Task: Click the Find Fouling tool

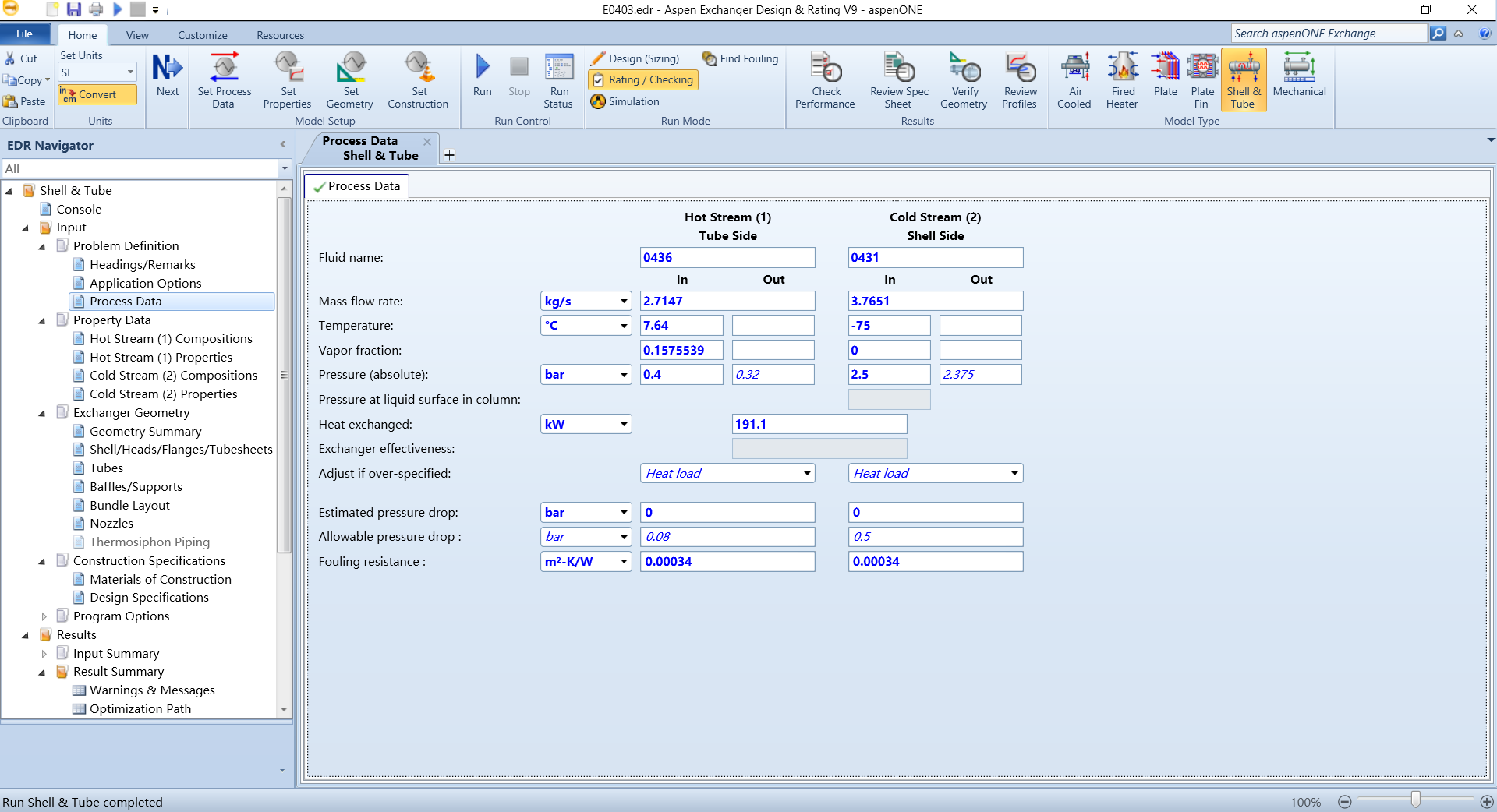Action: (x=740, y=58)
